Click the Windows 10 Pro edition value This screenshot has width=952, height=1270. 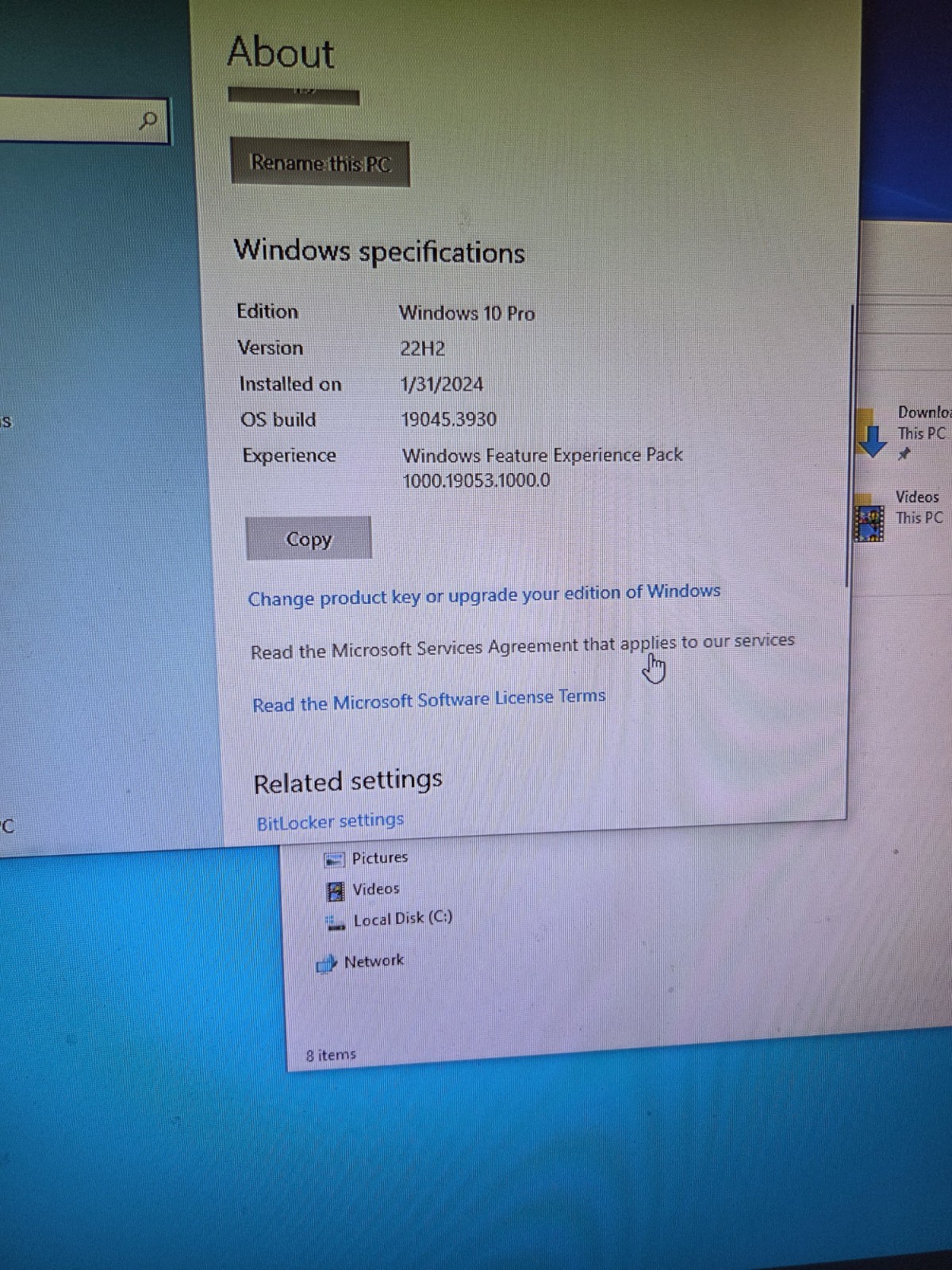tap(466, 313)
